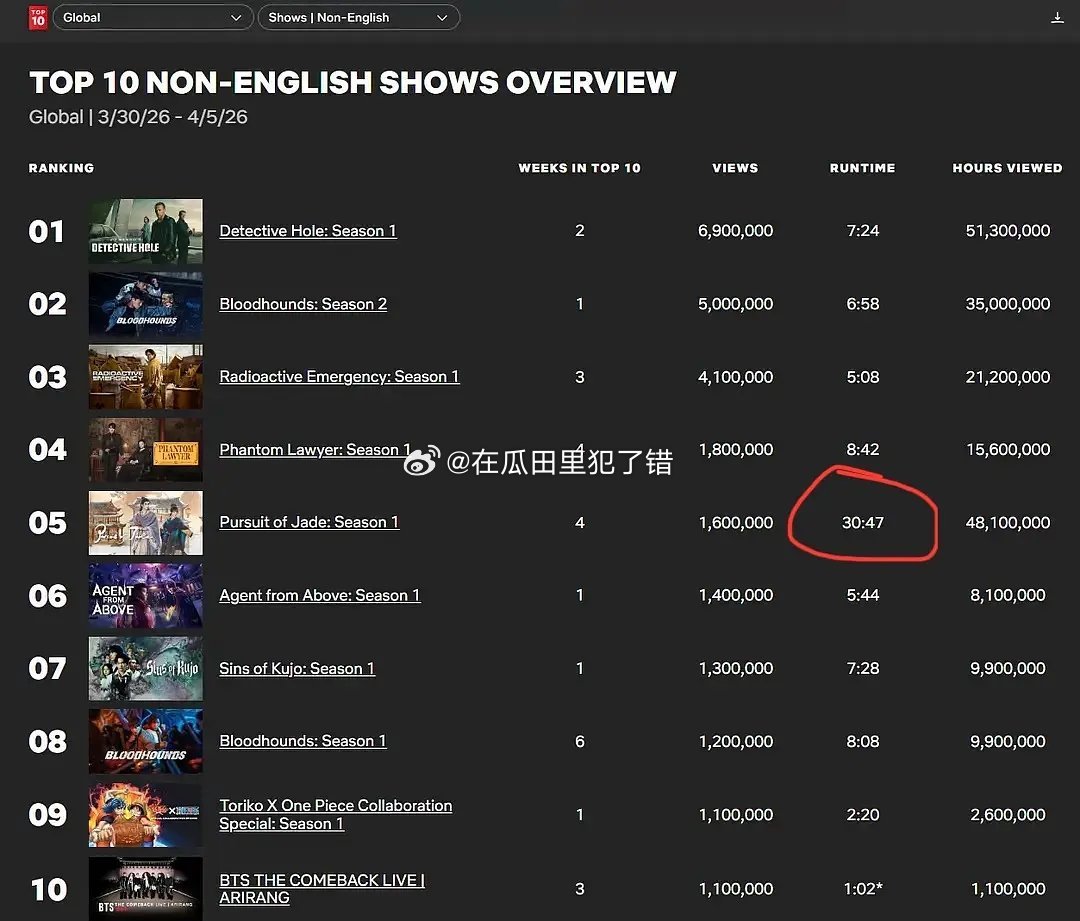Open Radioactive Emergency: Season 1 link
Viewport: 1080px width, 921px height.
(x=339, y=377)
